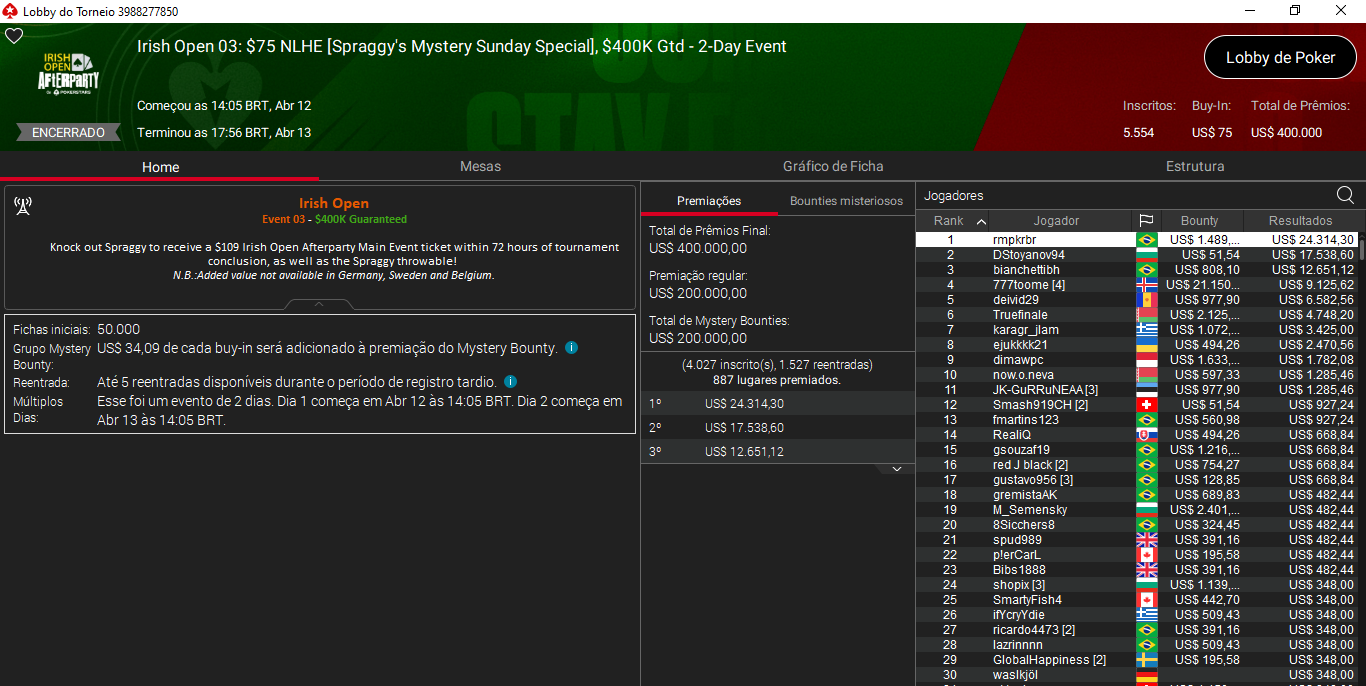The width and height of the screenshot is (1366, 686).
Task: Click the Jogador column header
Action: 1057,220
